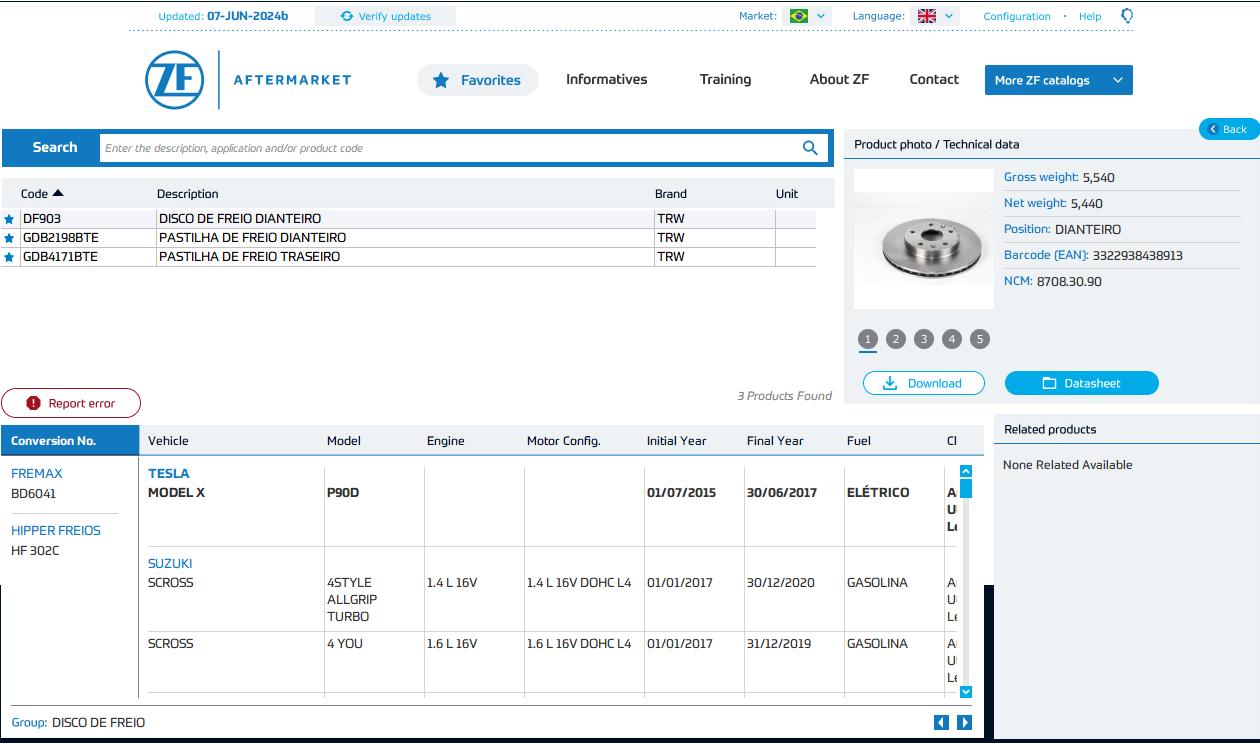Click the blue Search button
This screenshot has height=743, width=1260.
point(54,148)
